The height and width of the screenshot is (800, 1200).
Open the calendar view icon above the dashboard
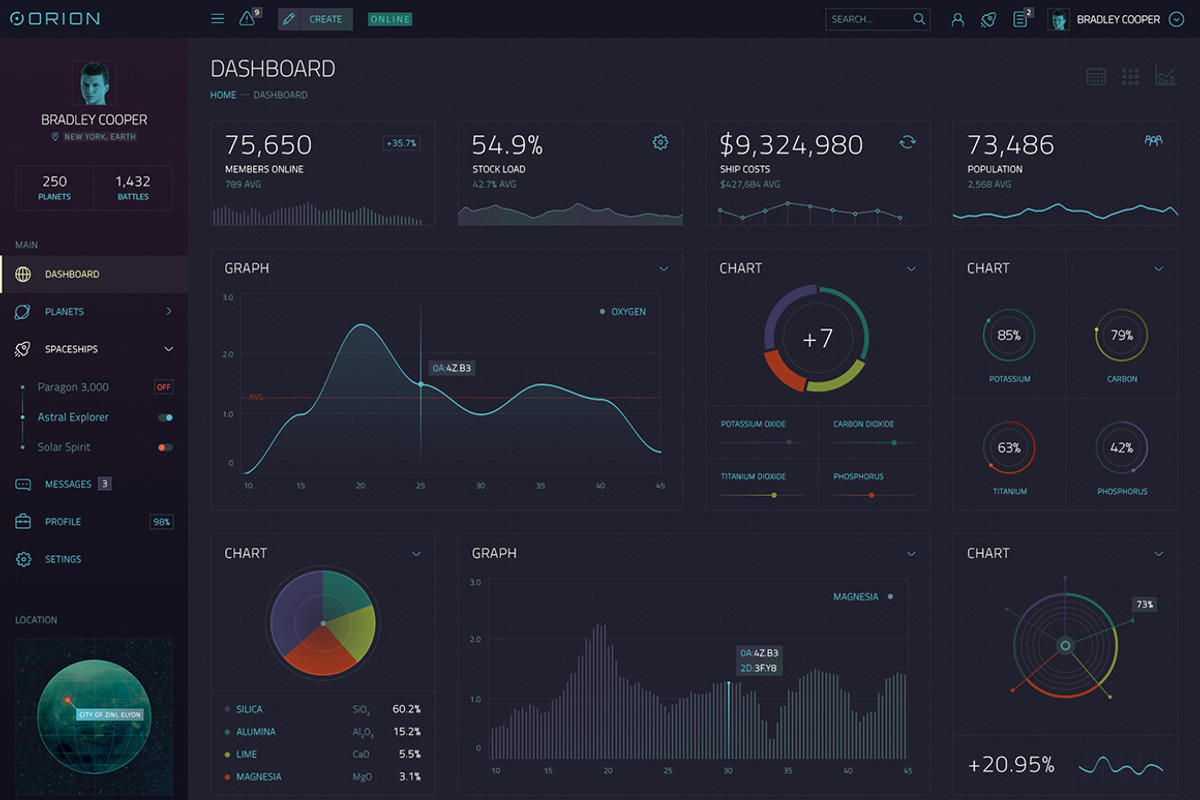coord(1095,76)
